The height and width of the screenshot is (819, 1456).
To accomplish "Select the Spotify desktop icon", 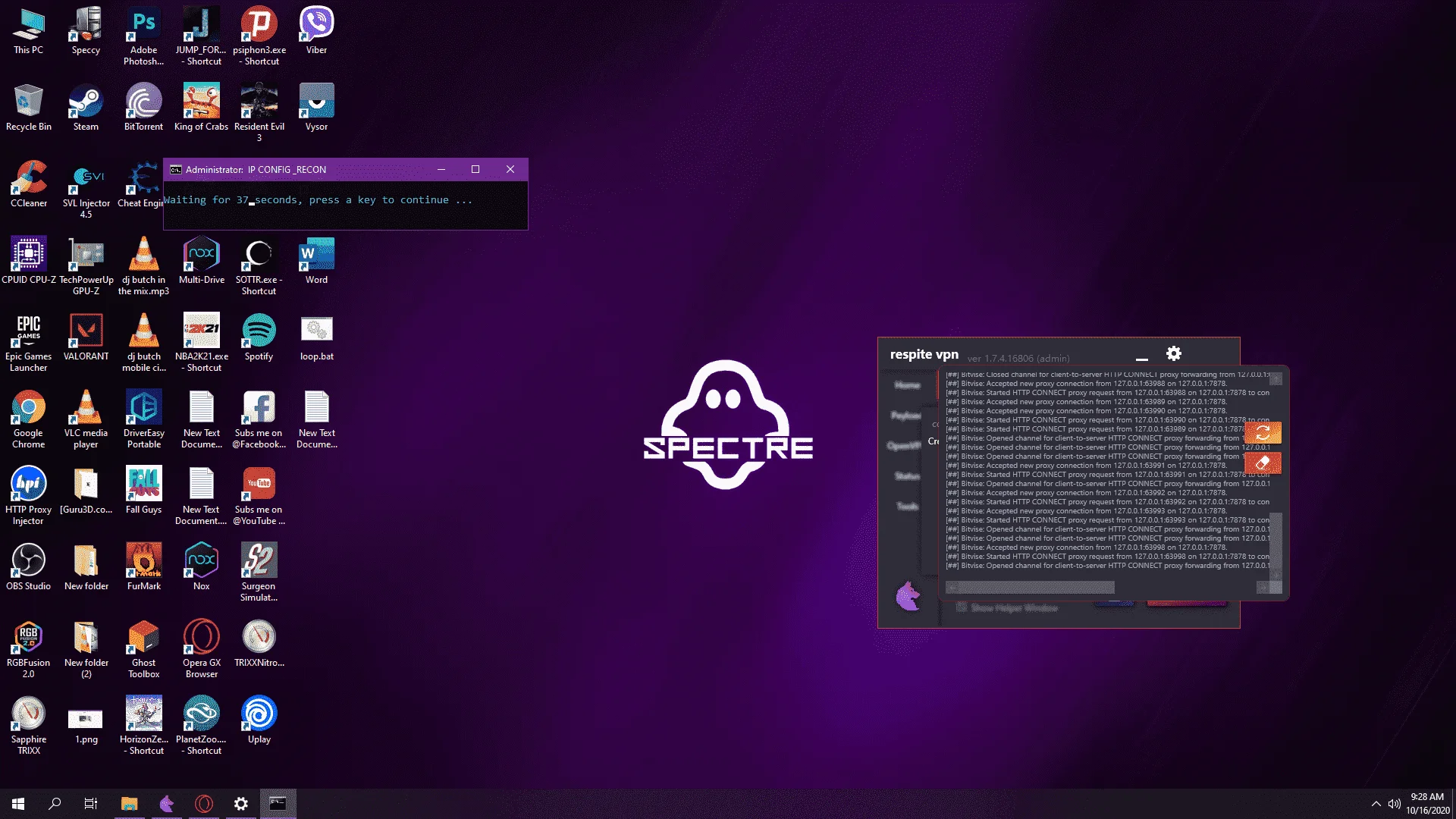I will (x=259, y=338).
